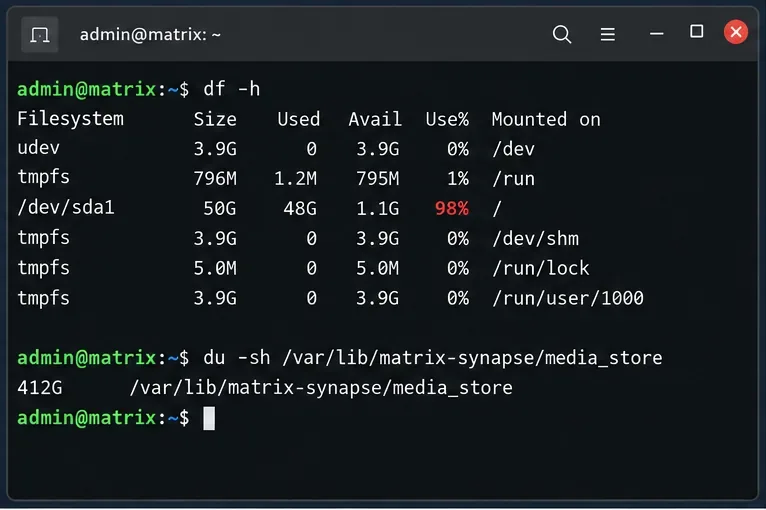Screen dimensions: 766x510
Task: Select the 'Filesystem' column header
Action: [70, 119]
